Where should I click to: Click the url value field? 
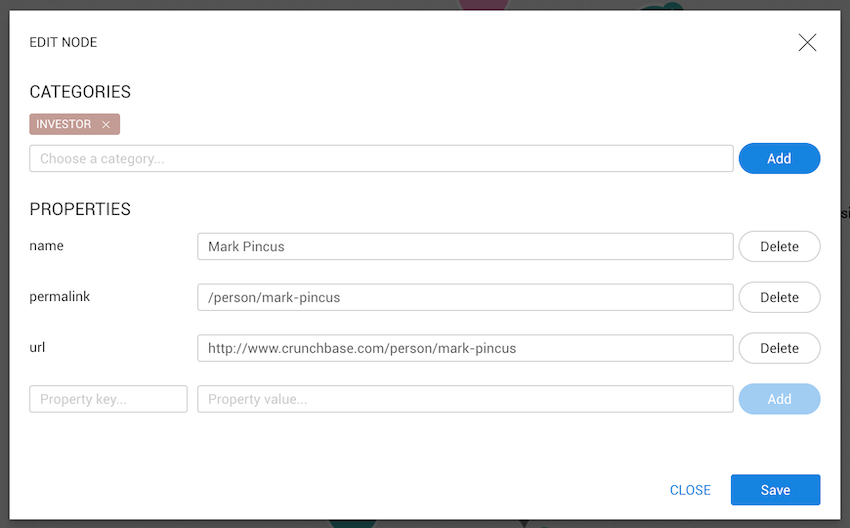click(x=465, y=348)
